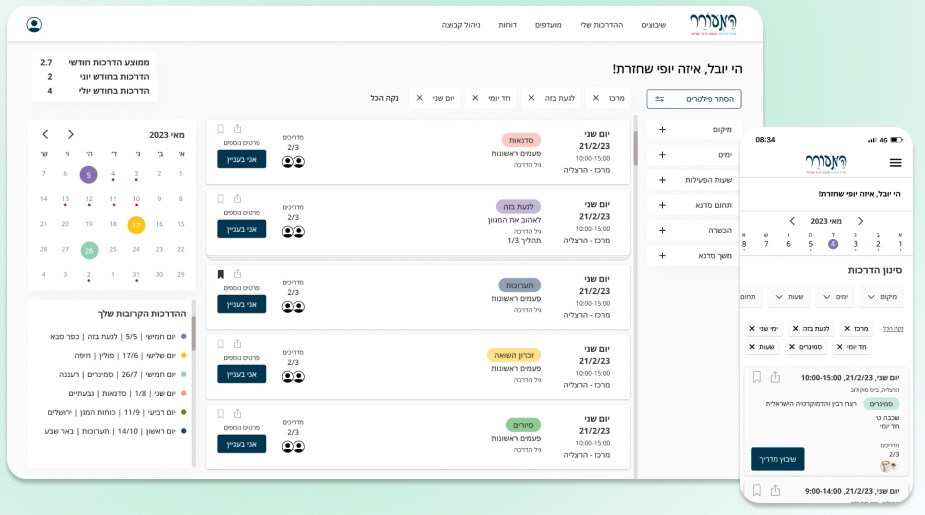Click the הסתר פילטרים button
The width and height of the screenshot is (925, 515).
694,99
